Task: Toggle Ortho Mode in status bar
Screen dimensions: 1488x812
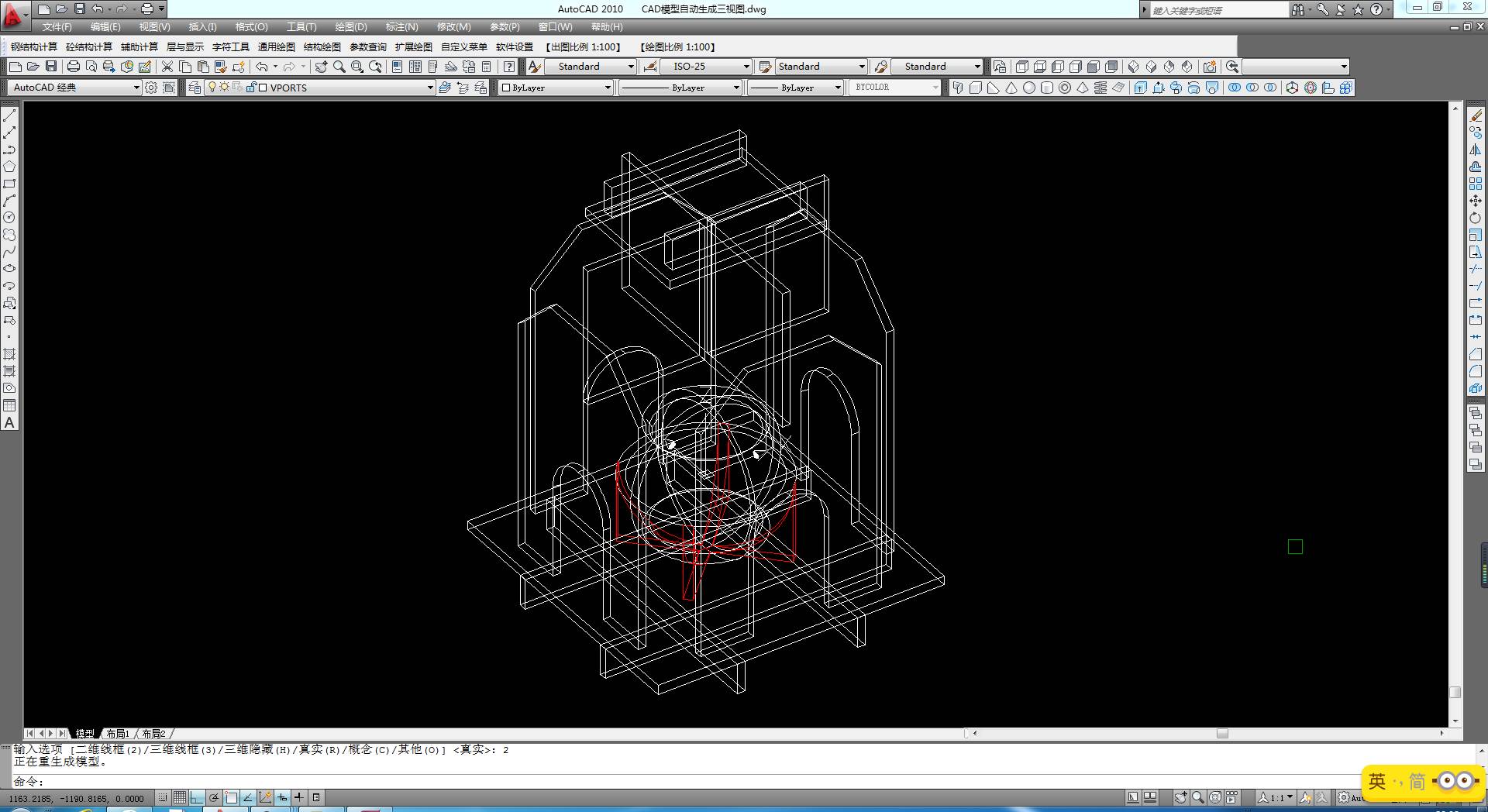Action: click(x=197, y=797)
